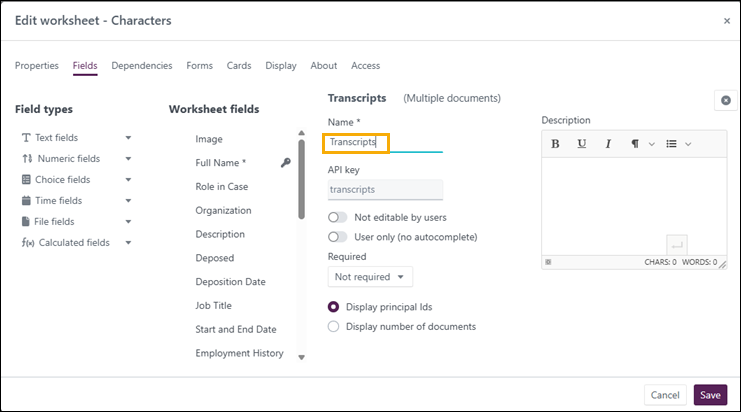Image resolution: width=741 pixels, height=412 pixels.
Task: Expand the Choice fields dropdown arrow
Action: coord(128,180)
